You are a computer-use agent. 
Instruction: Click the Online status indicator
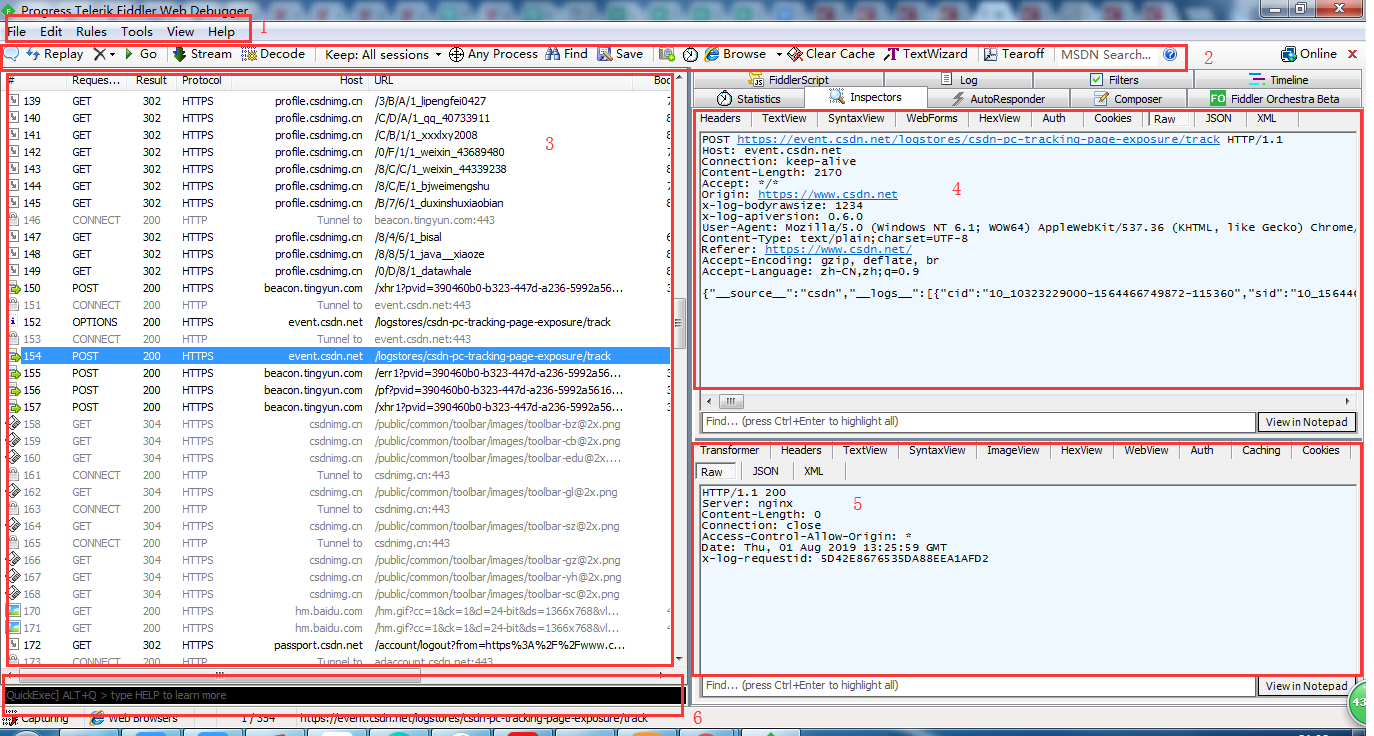click(x=1309, y=54)
